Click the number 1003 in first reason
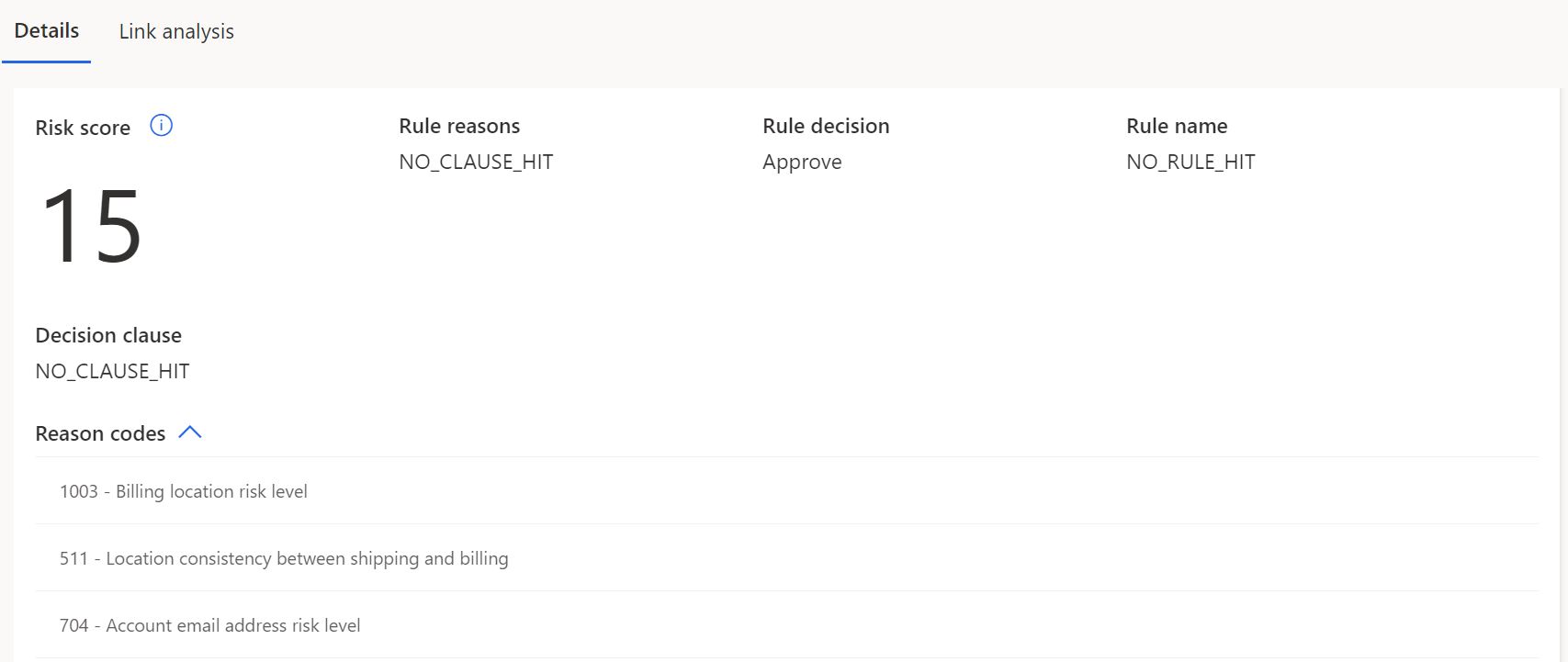Viewport: 1568px width, 662px height. pos(79,491)
